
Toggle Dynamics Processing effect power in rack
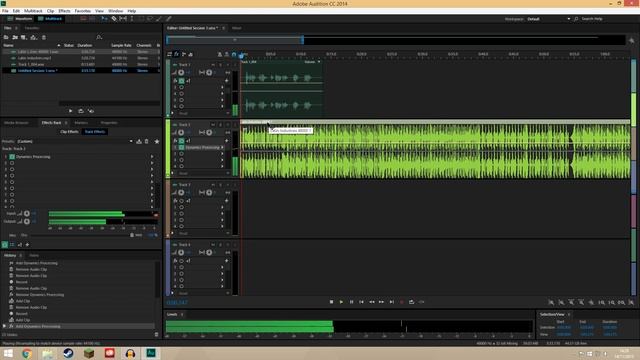point(12,157)
